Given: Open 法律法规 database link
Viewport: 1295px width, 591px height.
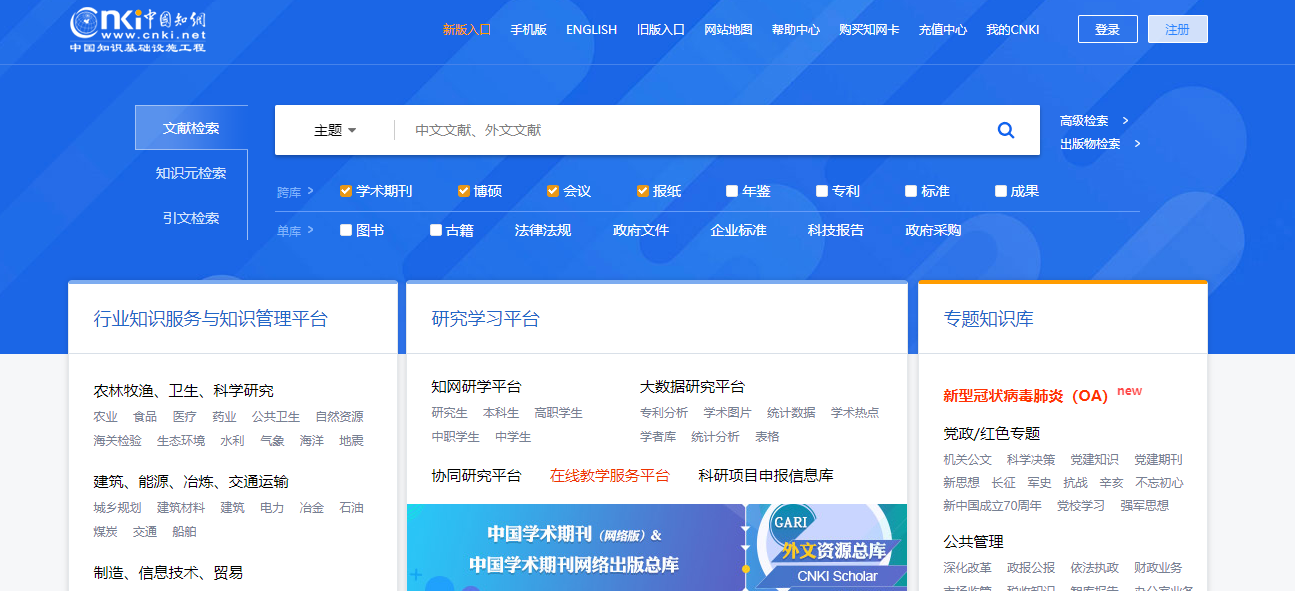Looking at the screenshot, I should click(x=543, y=230).
